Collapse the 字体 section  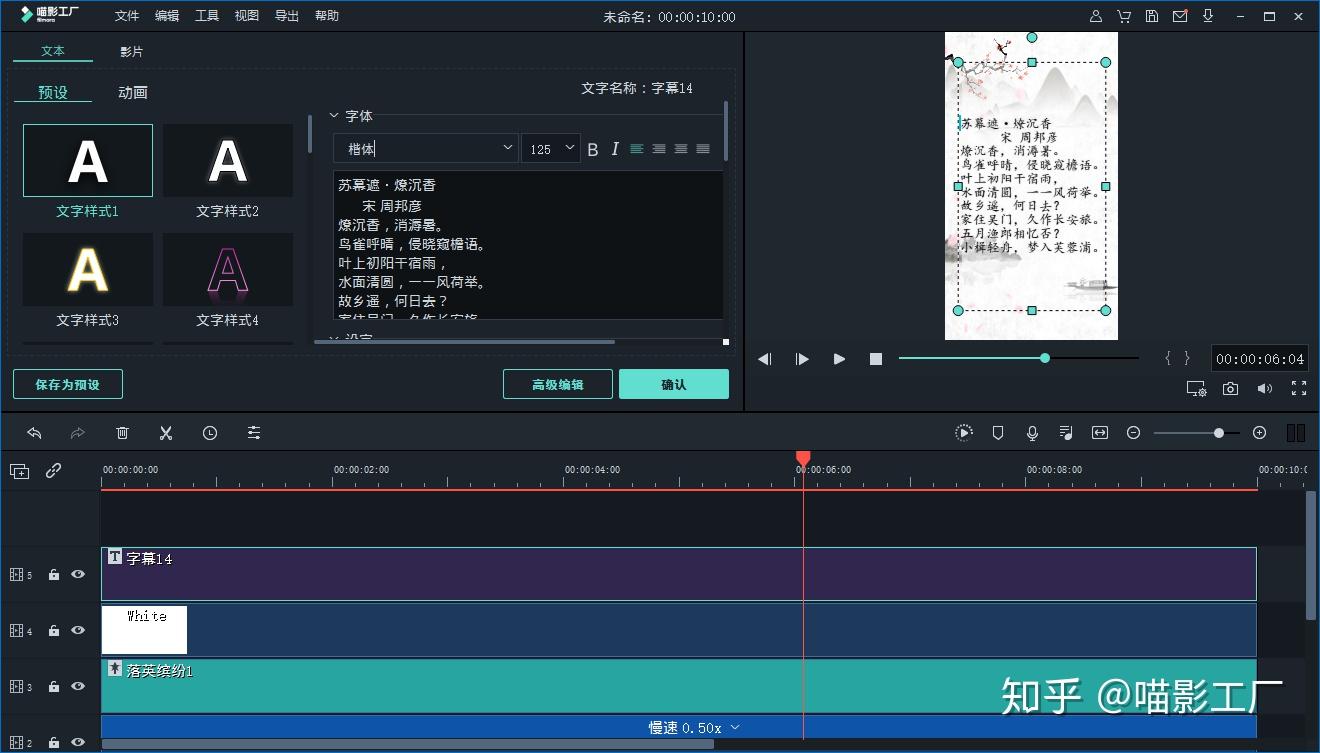point(335,116)
